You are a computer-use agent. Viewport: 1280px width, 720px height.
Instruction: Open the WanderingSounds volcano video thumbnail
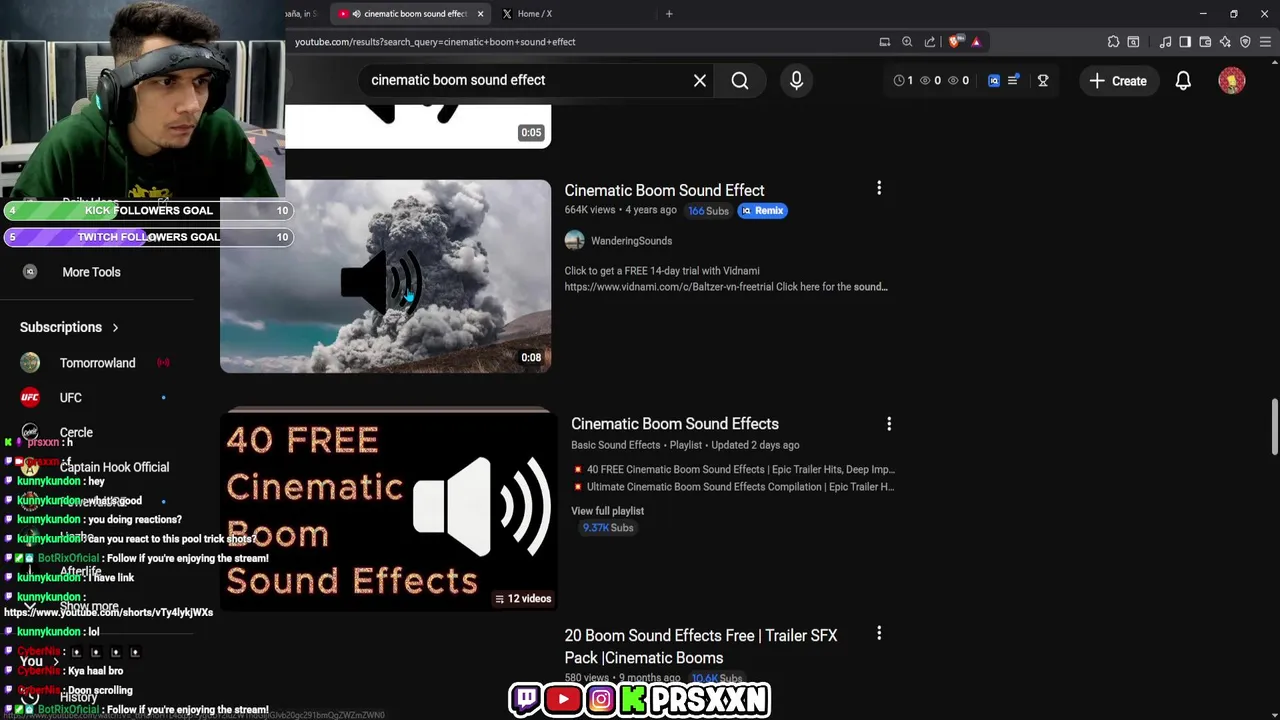click(x=385, y=277)
